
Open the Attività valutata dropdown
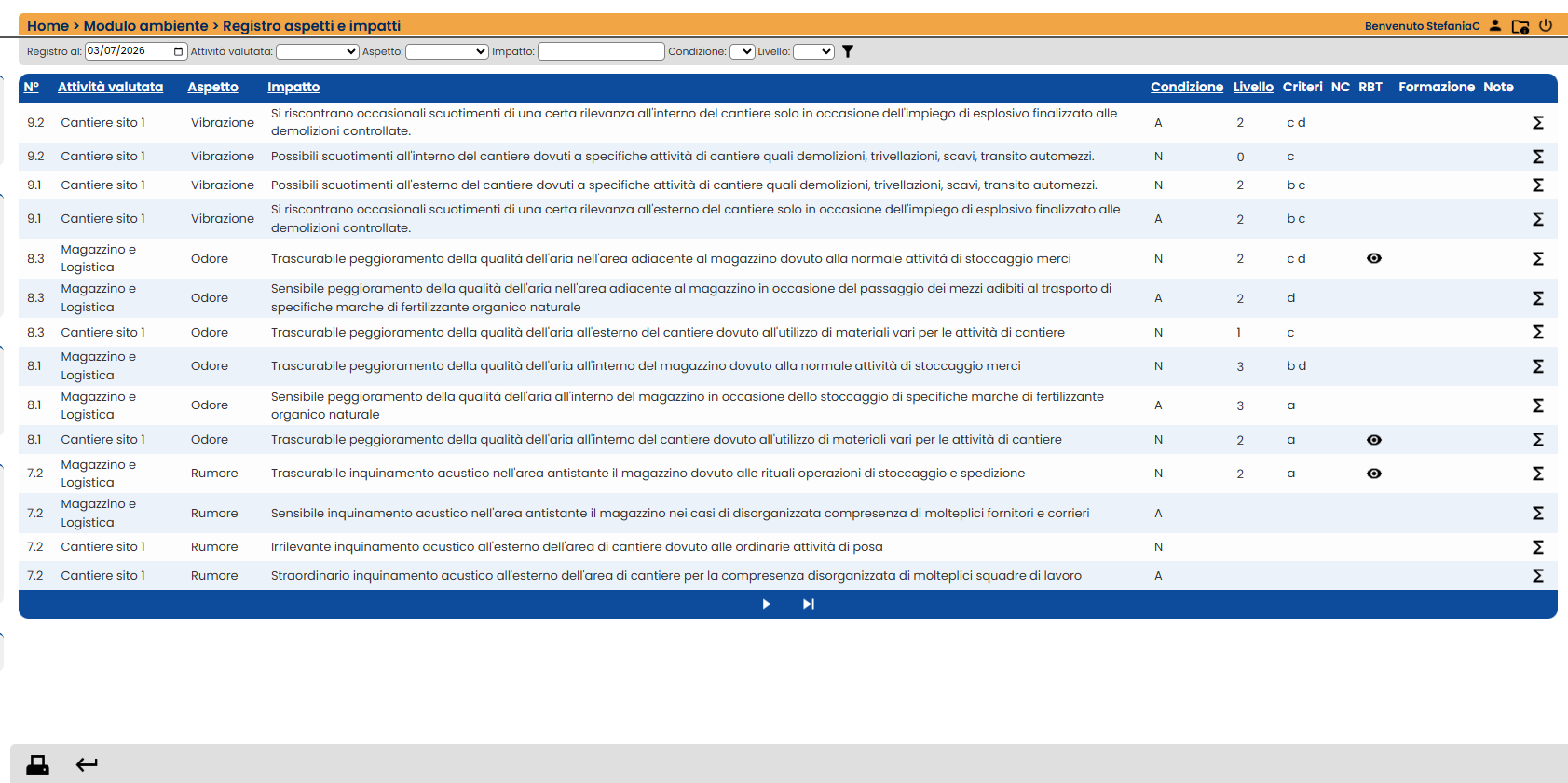pyautogui.click(x=318, y=51)
